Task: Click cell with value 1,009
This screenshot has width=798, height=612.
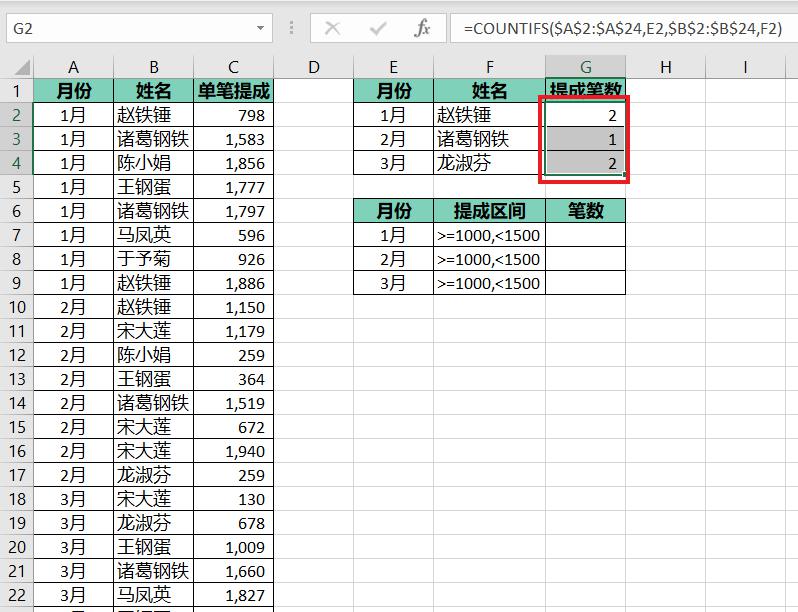Action: tap(234, 547)
